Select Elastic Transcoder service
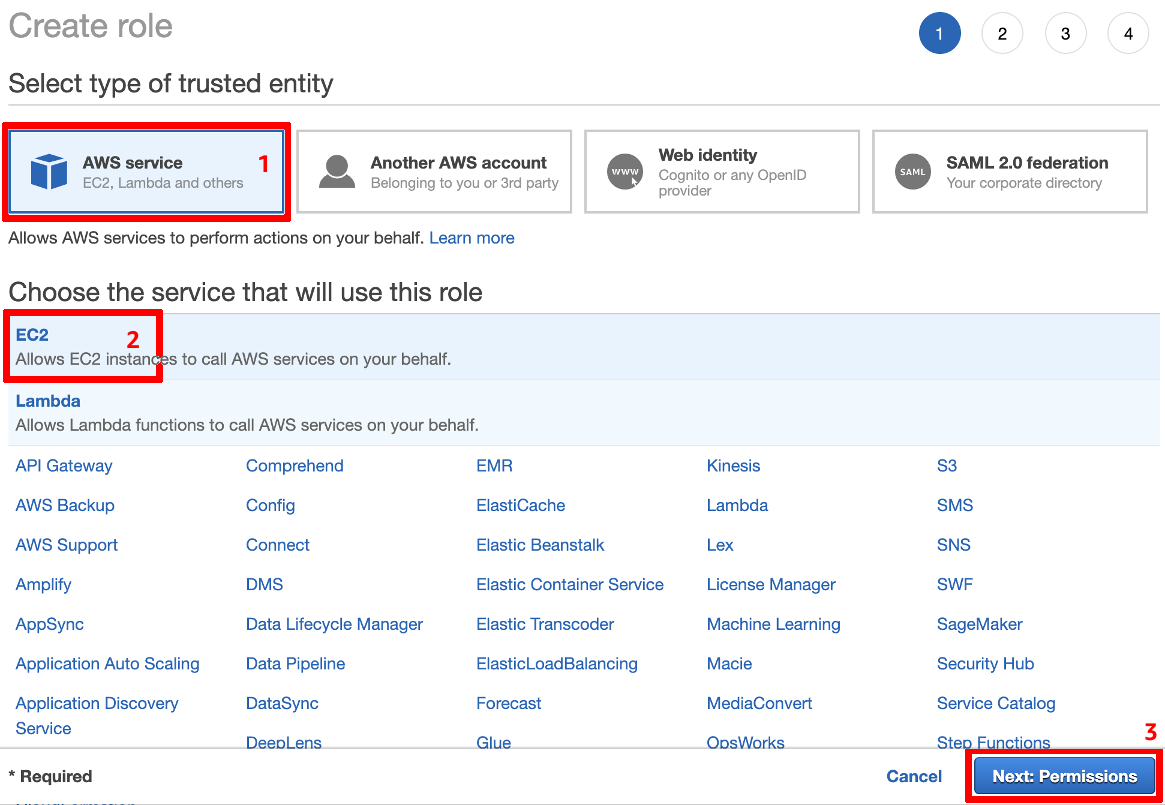The height and width of the screenshot is (805, 1165). click(545, 624)
